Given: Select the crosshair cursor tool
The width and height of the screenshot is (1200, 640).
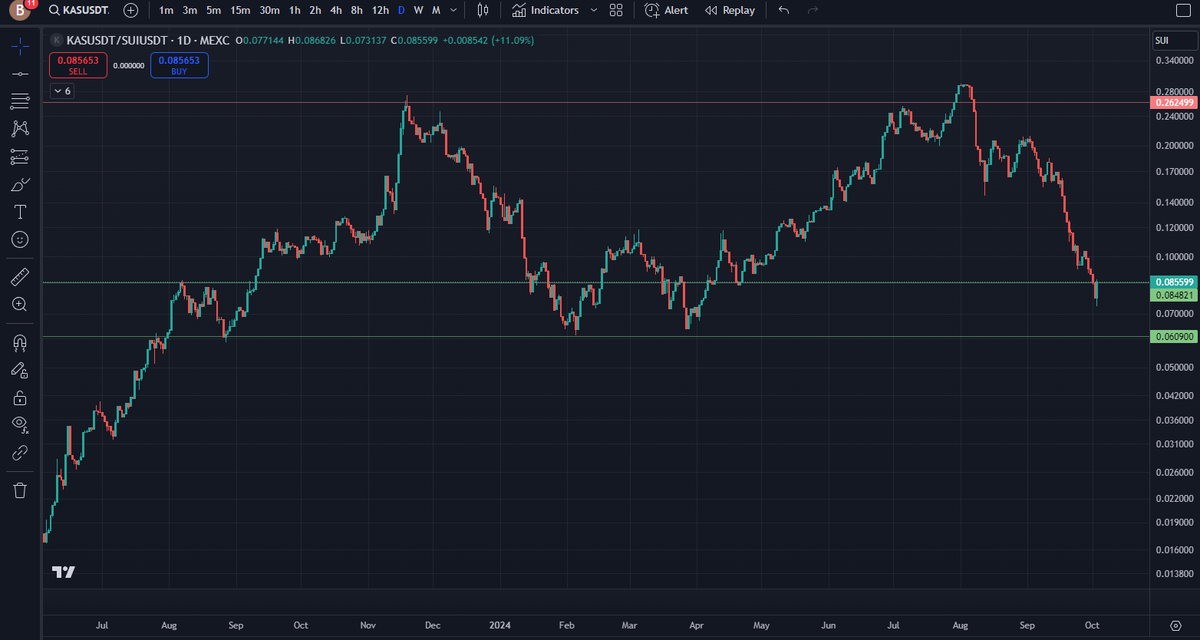Looking at the screenshot, I should coord(19,46).
